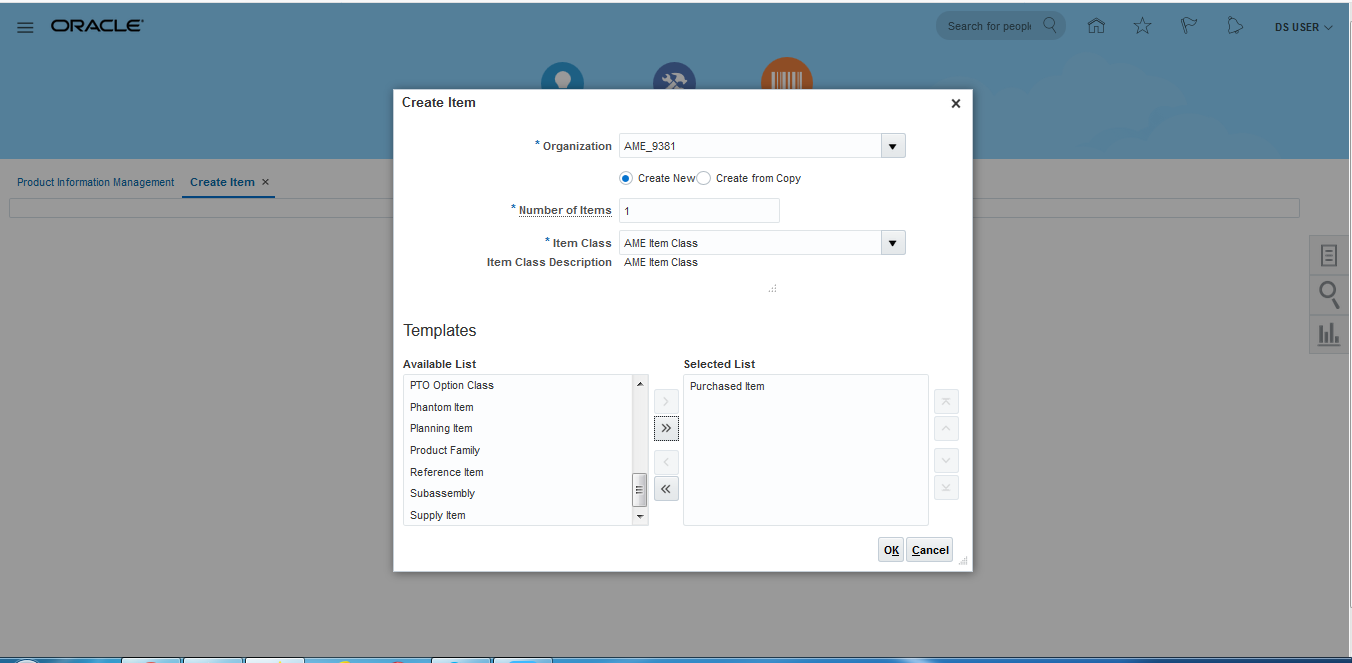Go to Home via house icon
This screenshot has width=1352, height=663.
tap(1096, 26)
